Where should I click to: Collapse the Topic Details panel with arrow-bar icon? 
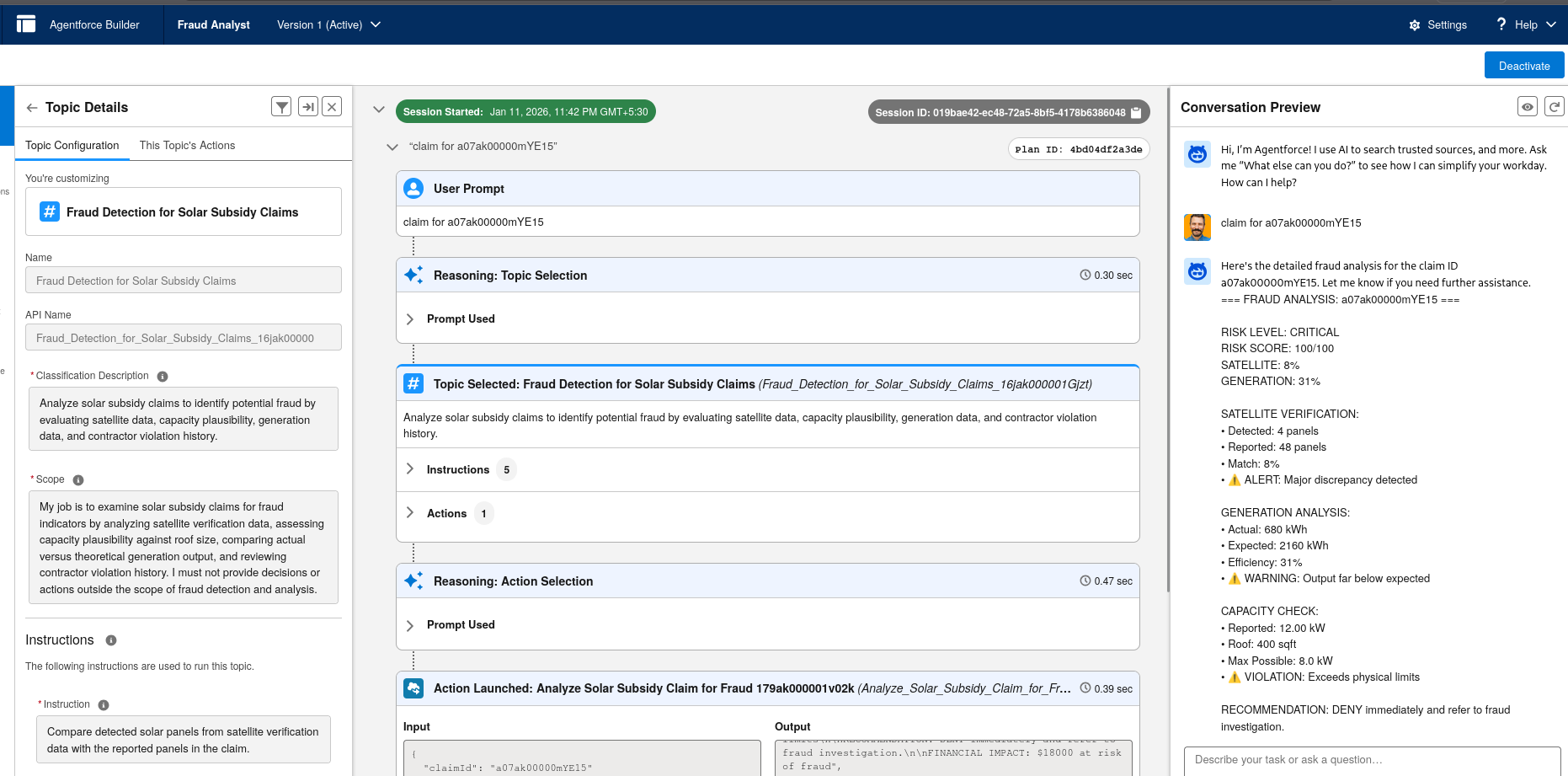(x=308, y=106)
